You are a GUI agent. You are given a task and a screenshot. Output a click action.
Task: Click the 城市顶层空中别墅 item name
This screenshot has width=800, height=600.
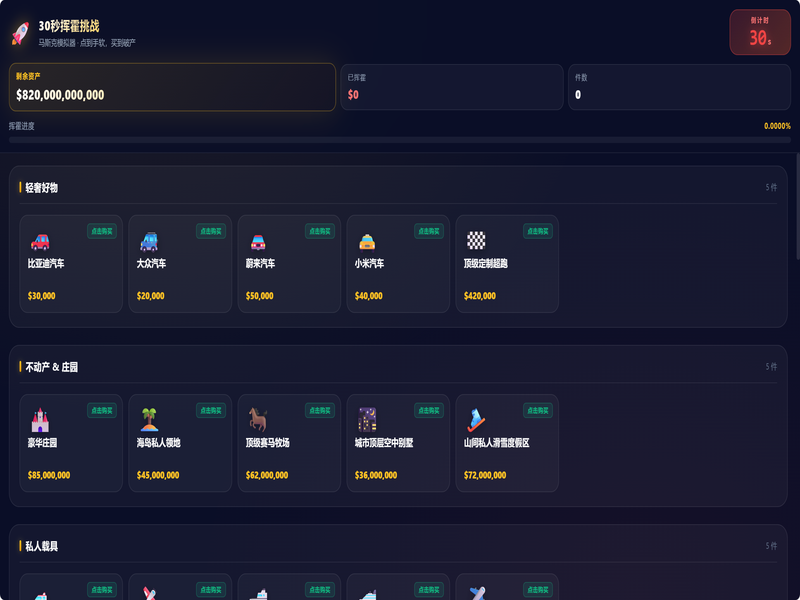[384, 443]
